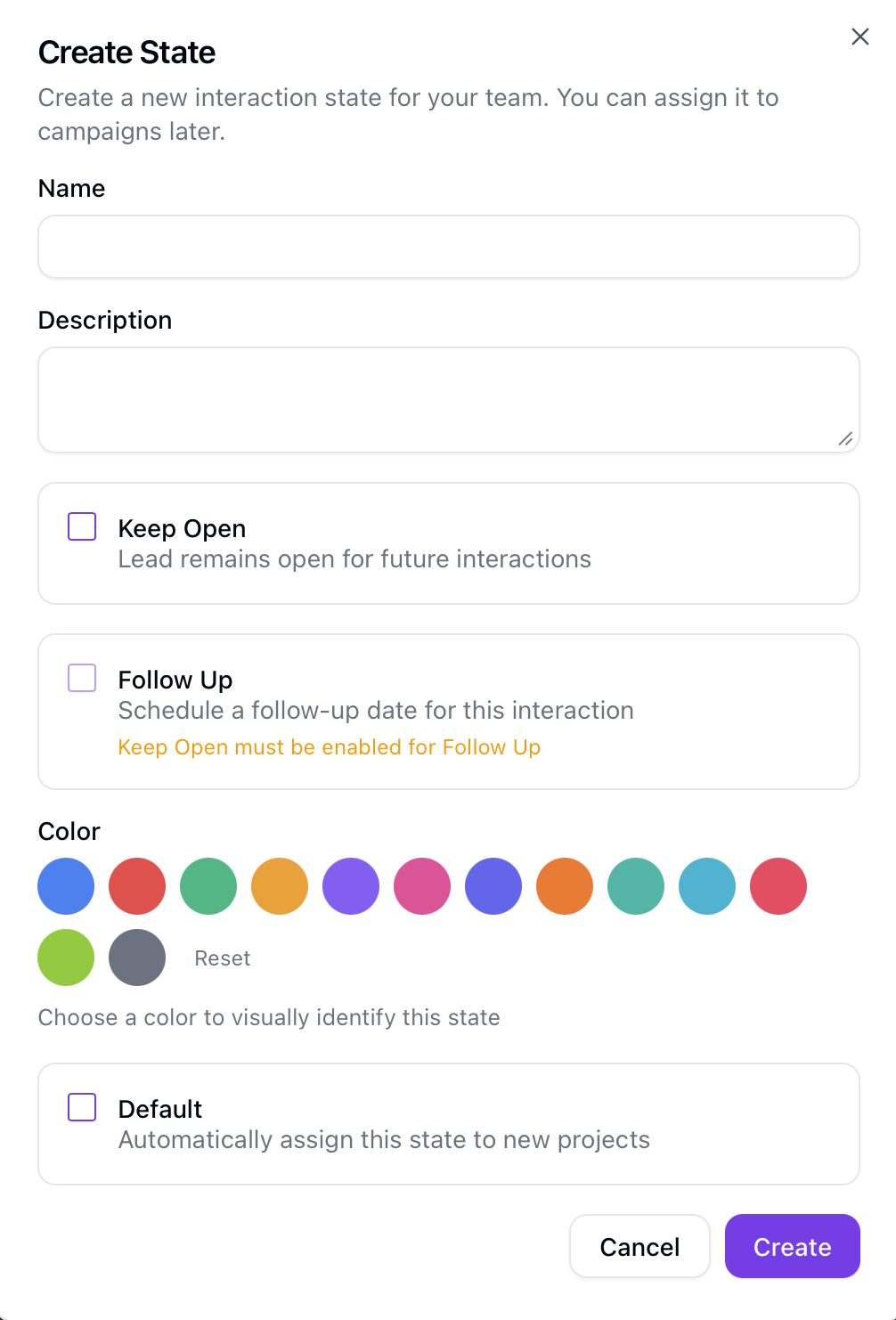
Task: Select the yellow-amber color swatch
Action: point(280,886)
